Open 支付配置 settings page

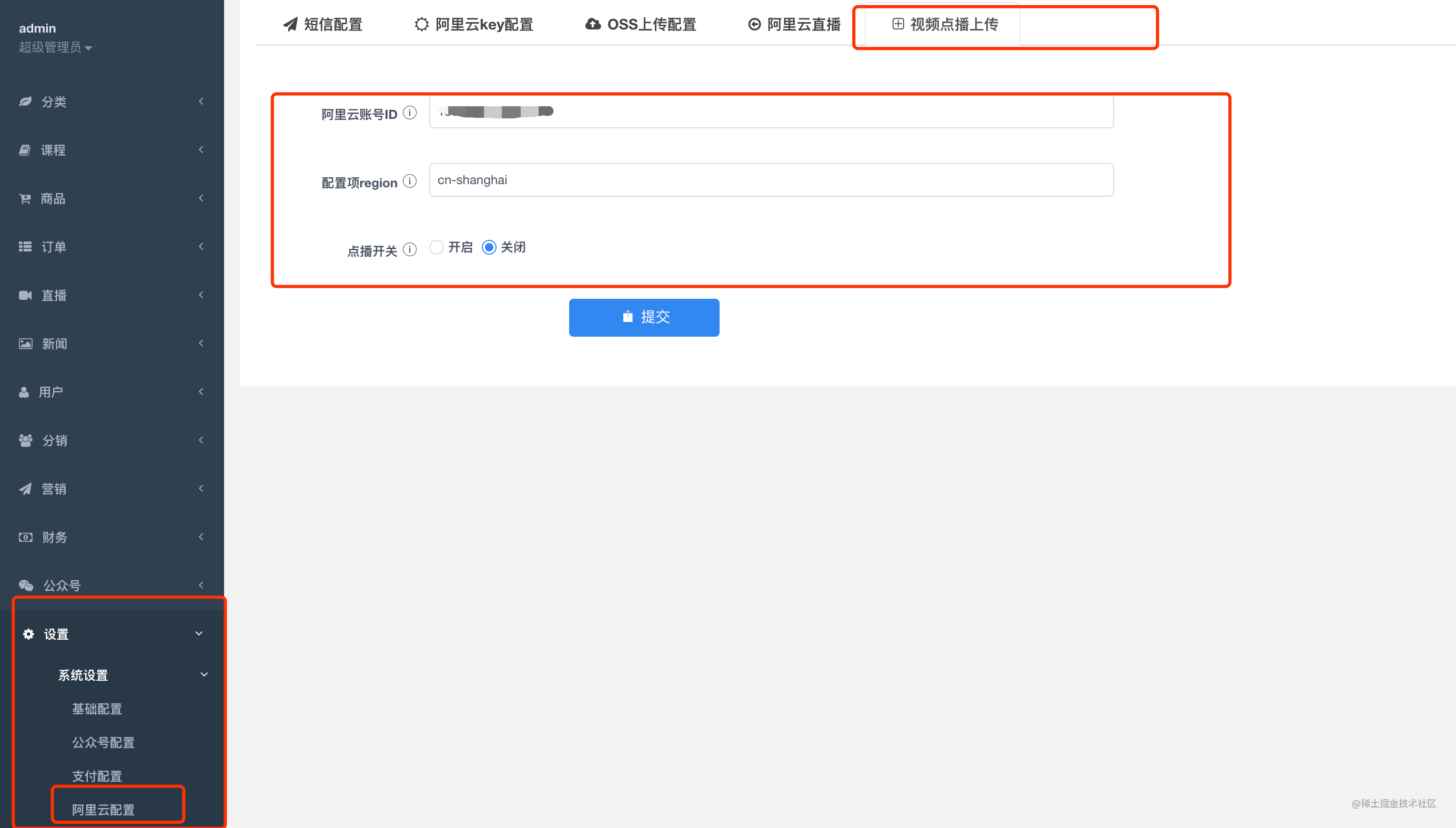point(97,776)
